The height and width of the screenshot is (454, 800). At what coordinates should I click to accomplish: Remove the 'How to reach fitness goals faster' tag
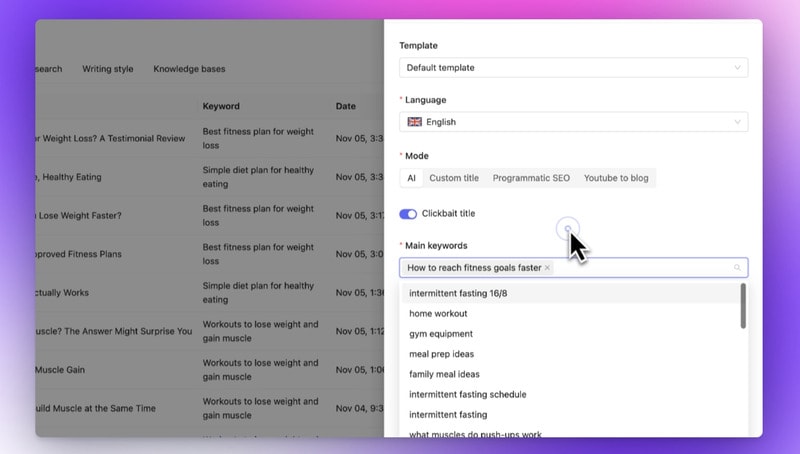coord(547,268)
